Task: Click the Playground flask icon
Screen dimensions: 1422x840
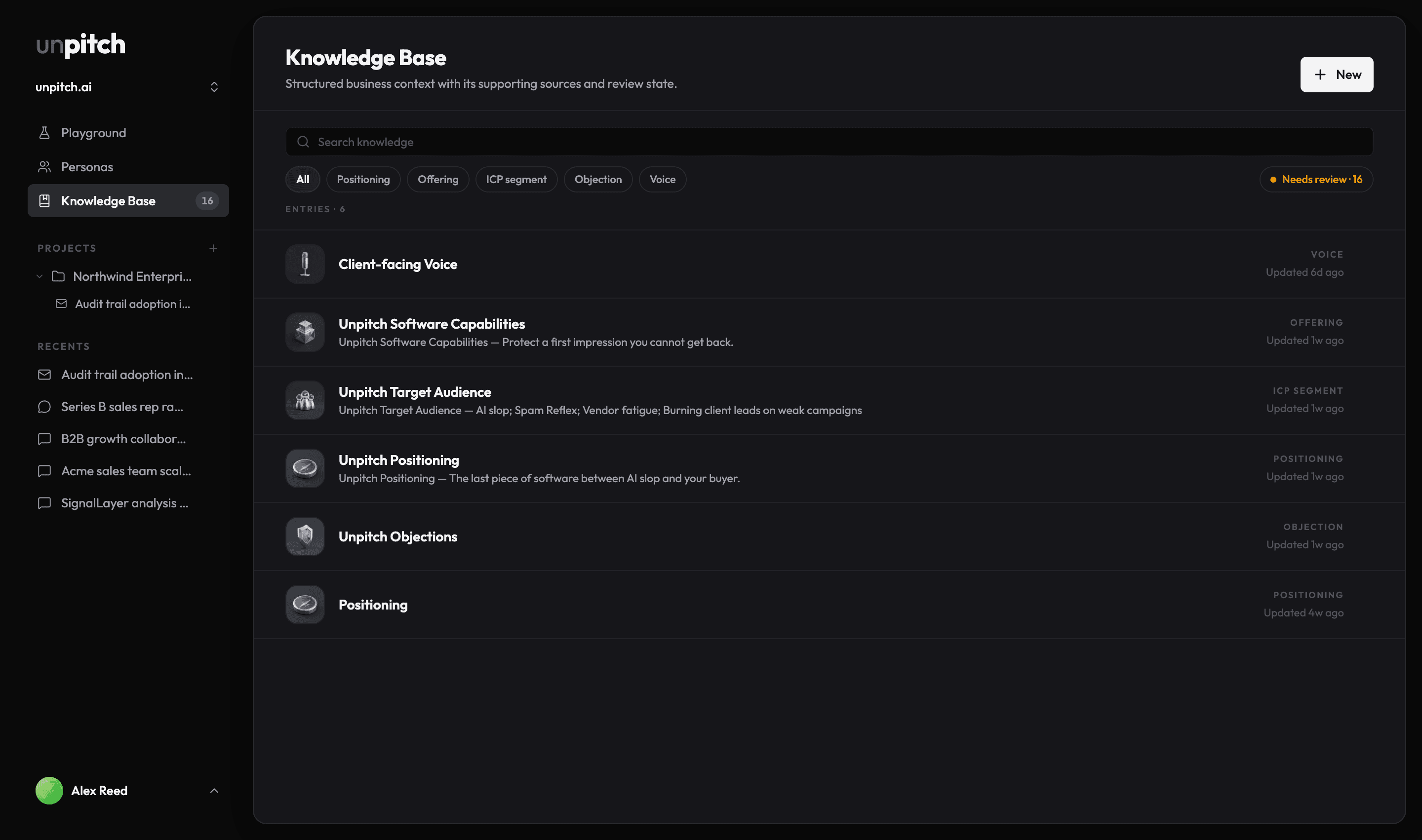Action: [44, 132]
